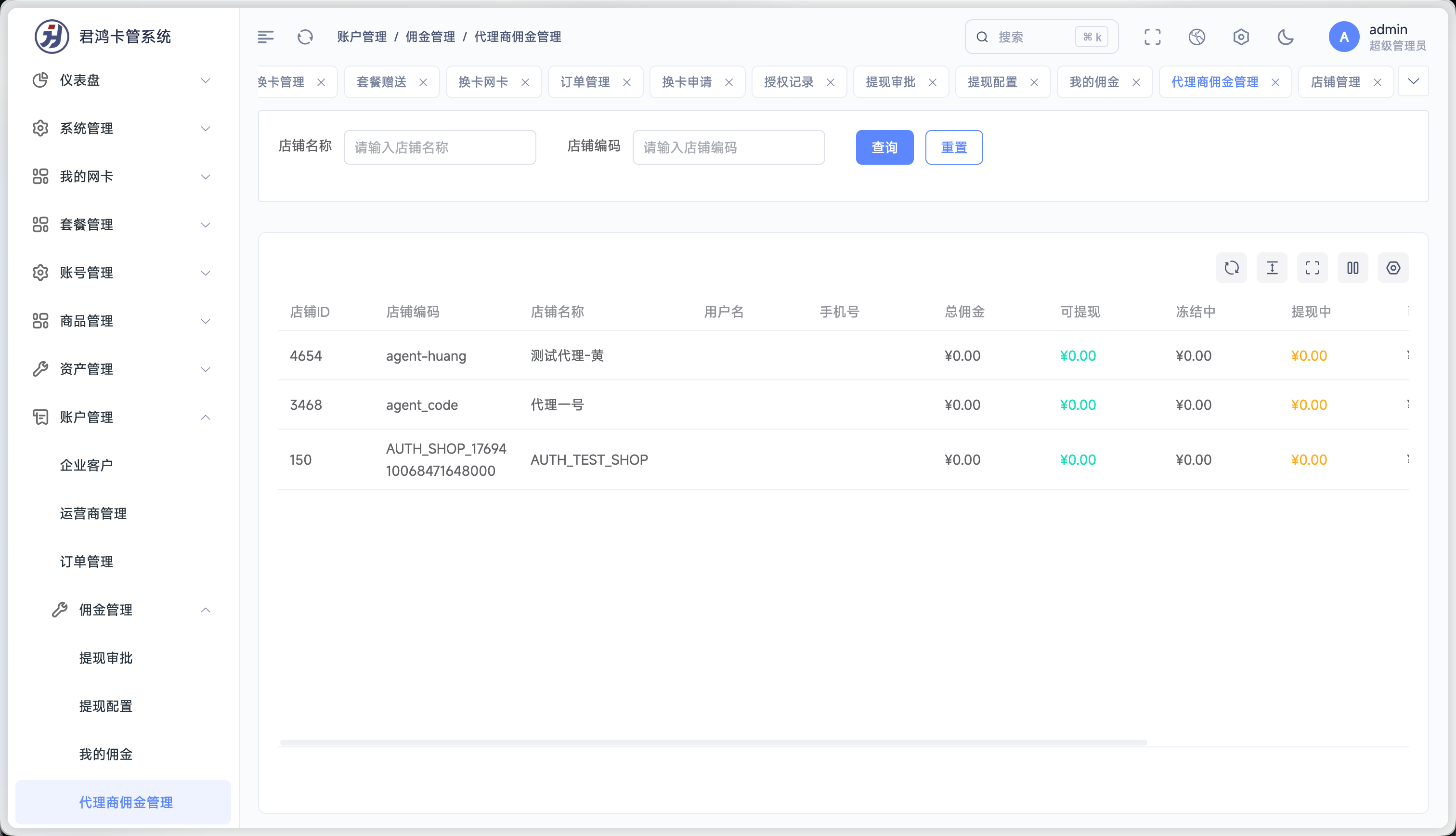Image resolution: width=1456 pixels, height=836 pixels.
Task: Close the 订单管理 tab
Action: [x=627, y=82]
